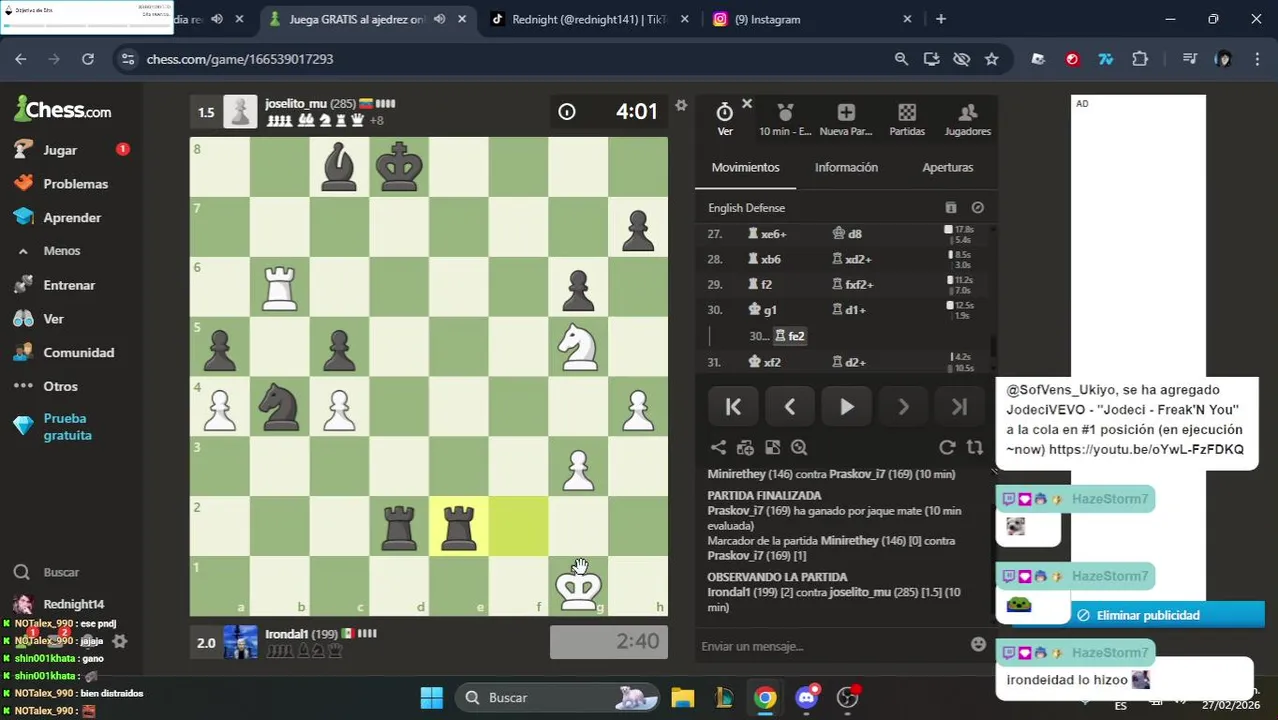Click the white knight on g5
Image resolution: width=1278 pixels, height=720 pixels.
[578, 347]
